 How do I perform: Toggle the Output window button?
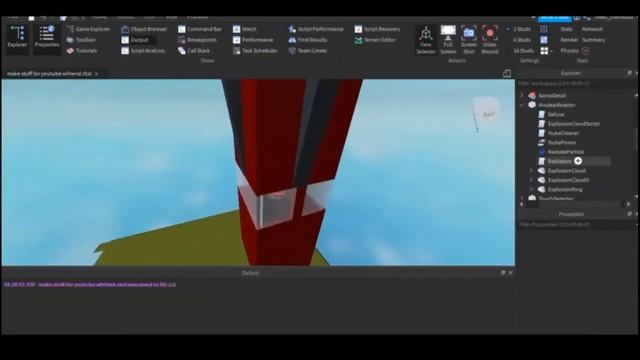[x=138, y=40]
